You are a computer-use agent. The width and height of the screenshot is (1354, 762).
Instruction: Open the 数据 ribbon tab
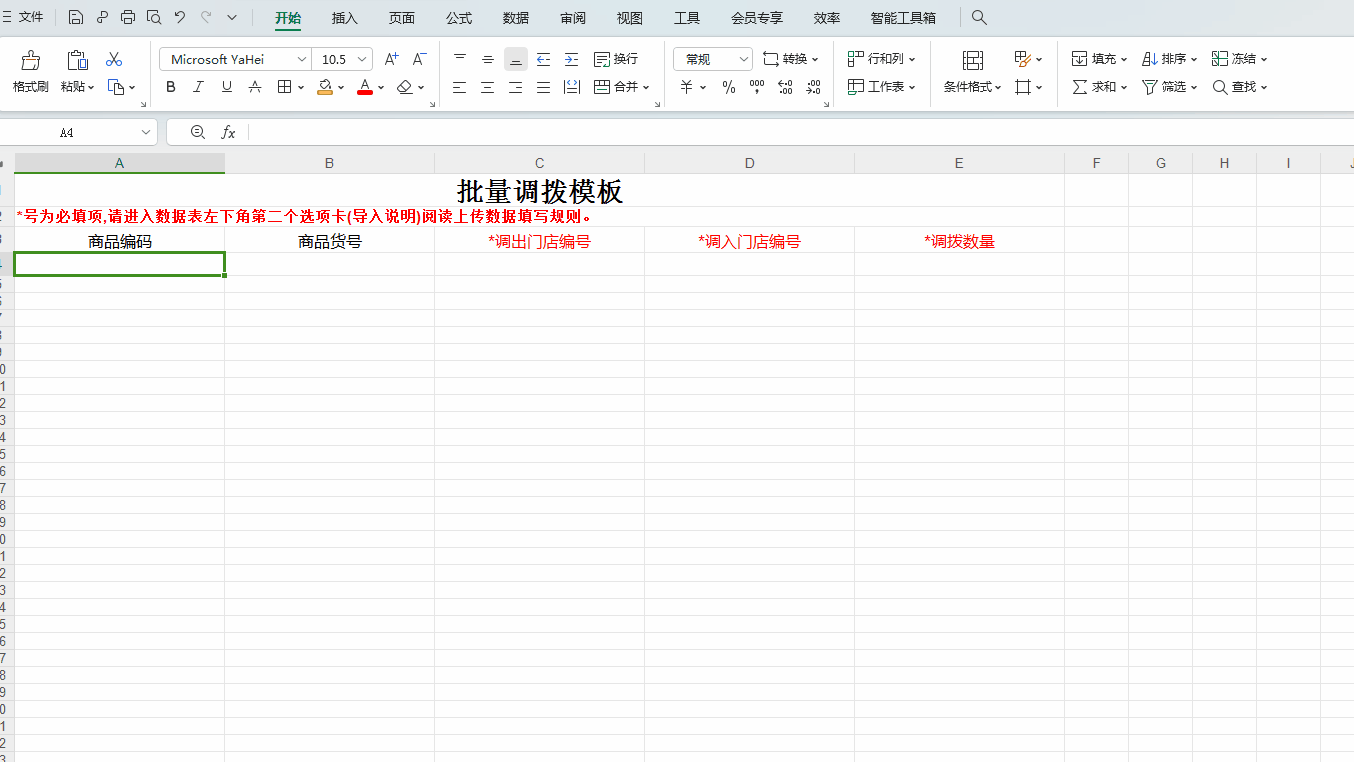pos(516,18)
